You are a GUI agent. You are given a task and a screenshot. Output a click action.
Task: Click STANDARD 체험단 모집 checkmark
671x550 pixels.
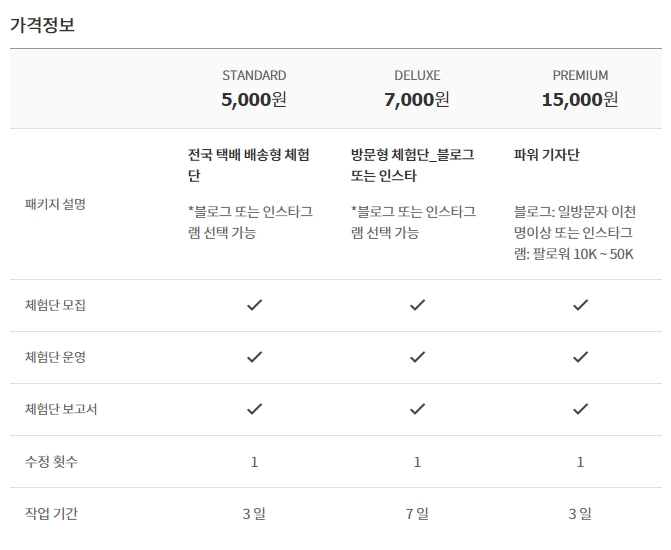(254, 305)
